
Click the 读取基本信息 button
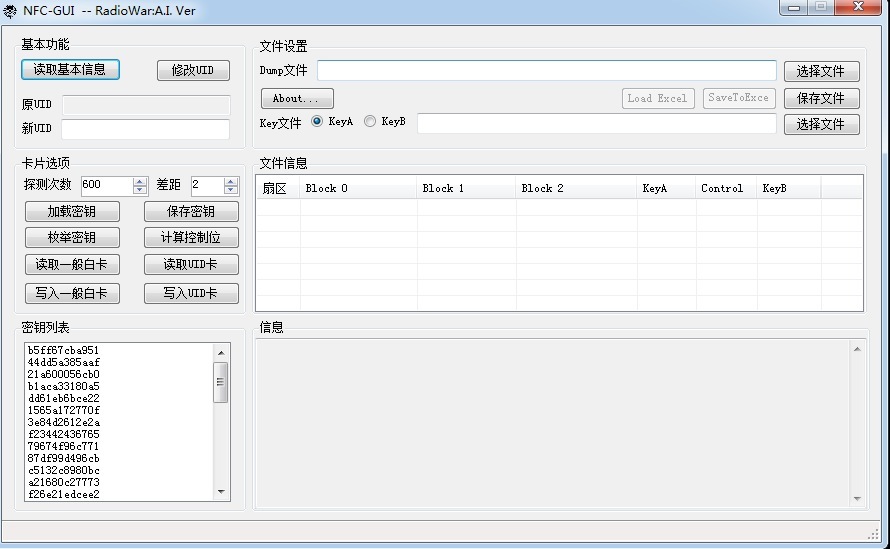(x=70, y=70)
